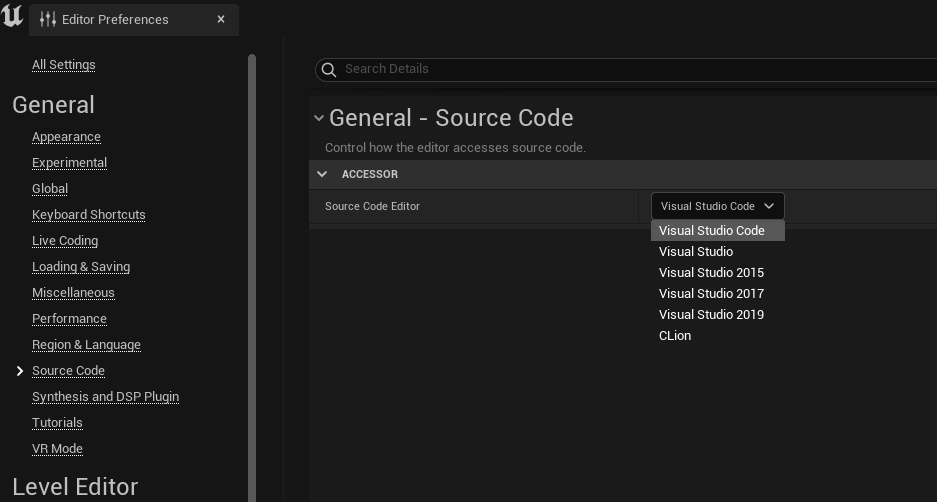Collapse the ACCESSOR category
Viewport: 937px width, 502px height.
click(322, 175)
